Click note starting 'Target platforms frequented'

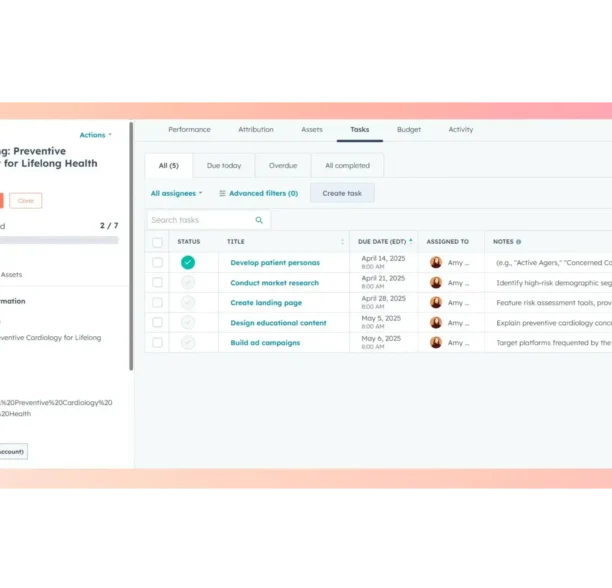(x=554, y=343)
